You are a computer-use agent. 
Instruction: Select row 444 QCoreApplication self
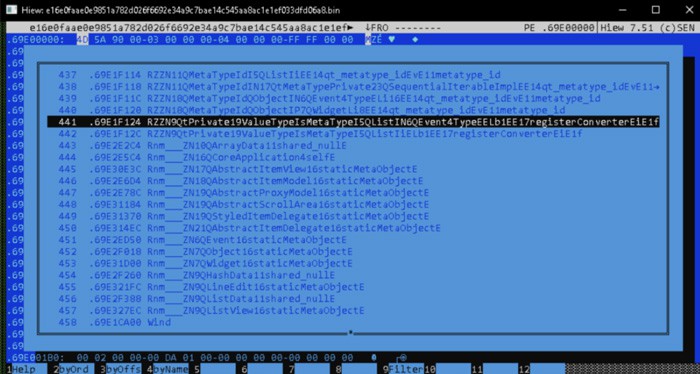point(353,157)
